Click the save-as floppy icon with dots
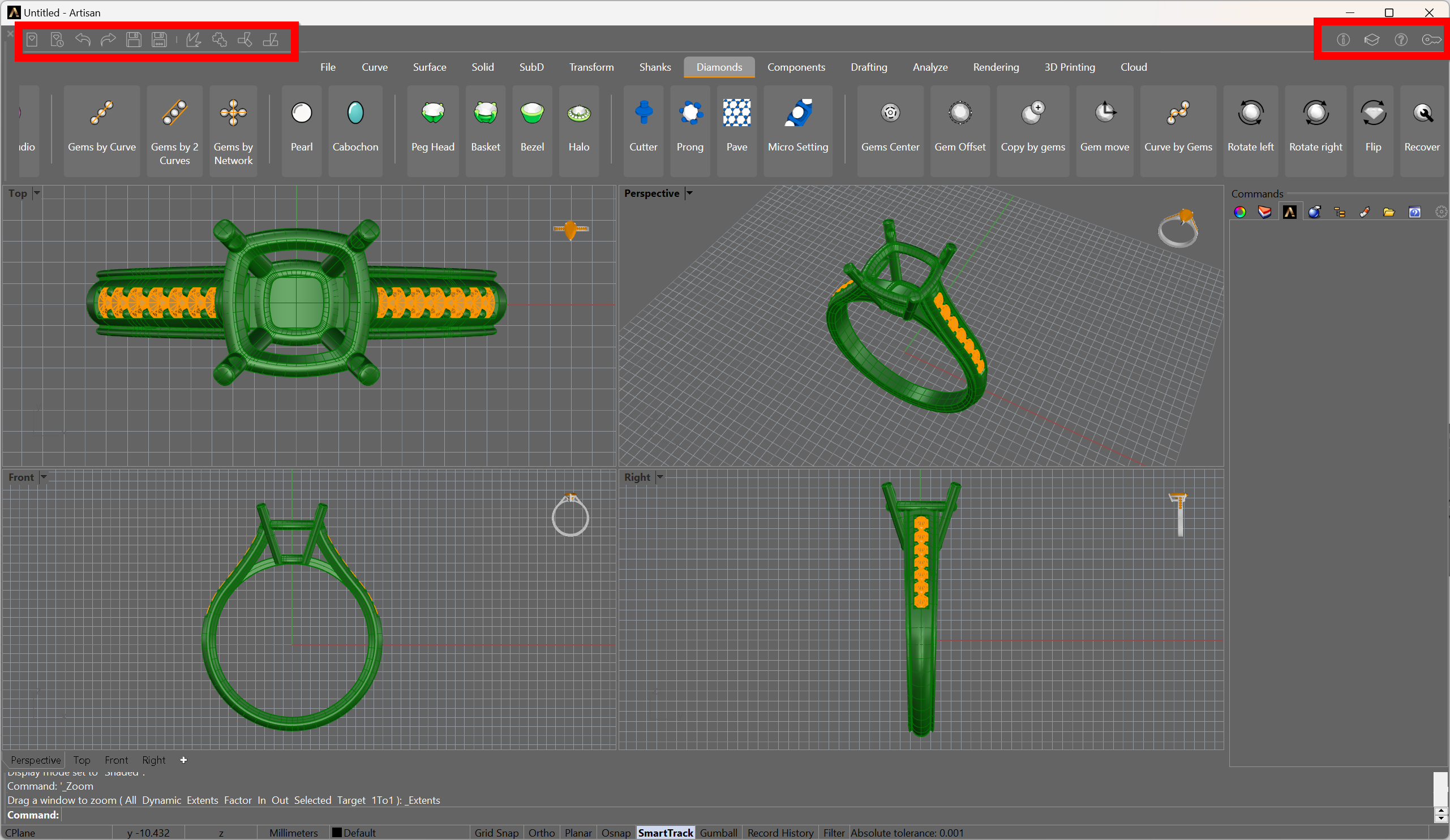The image size is (1450, 840). click(159, 40)
